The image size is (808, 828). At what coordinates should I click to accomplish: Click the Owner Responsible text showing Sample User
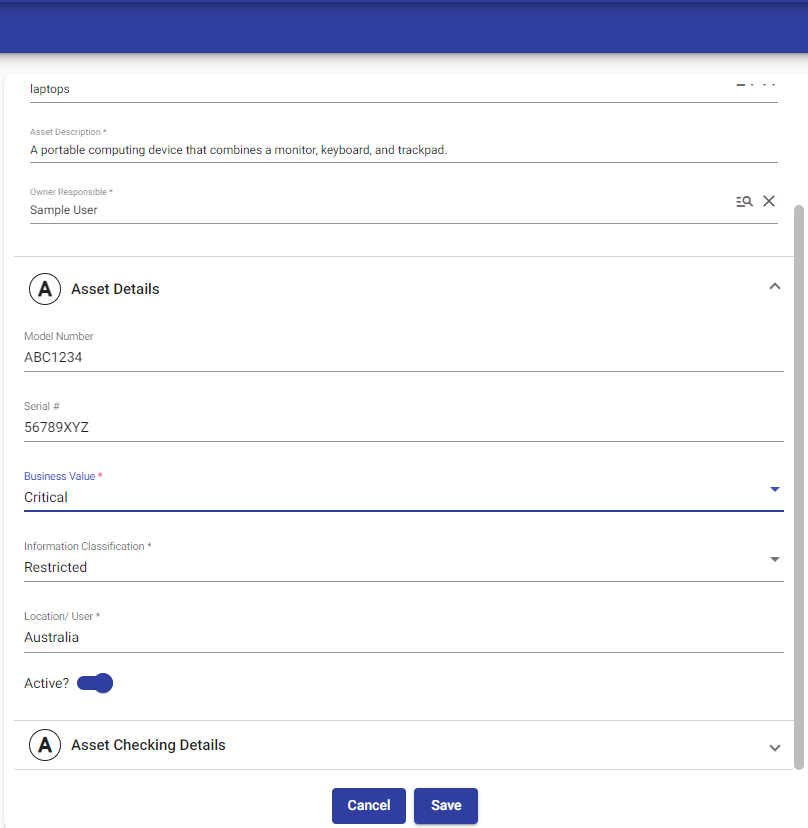coord(370,210)
